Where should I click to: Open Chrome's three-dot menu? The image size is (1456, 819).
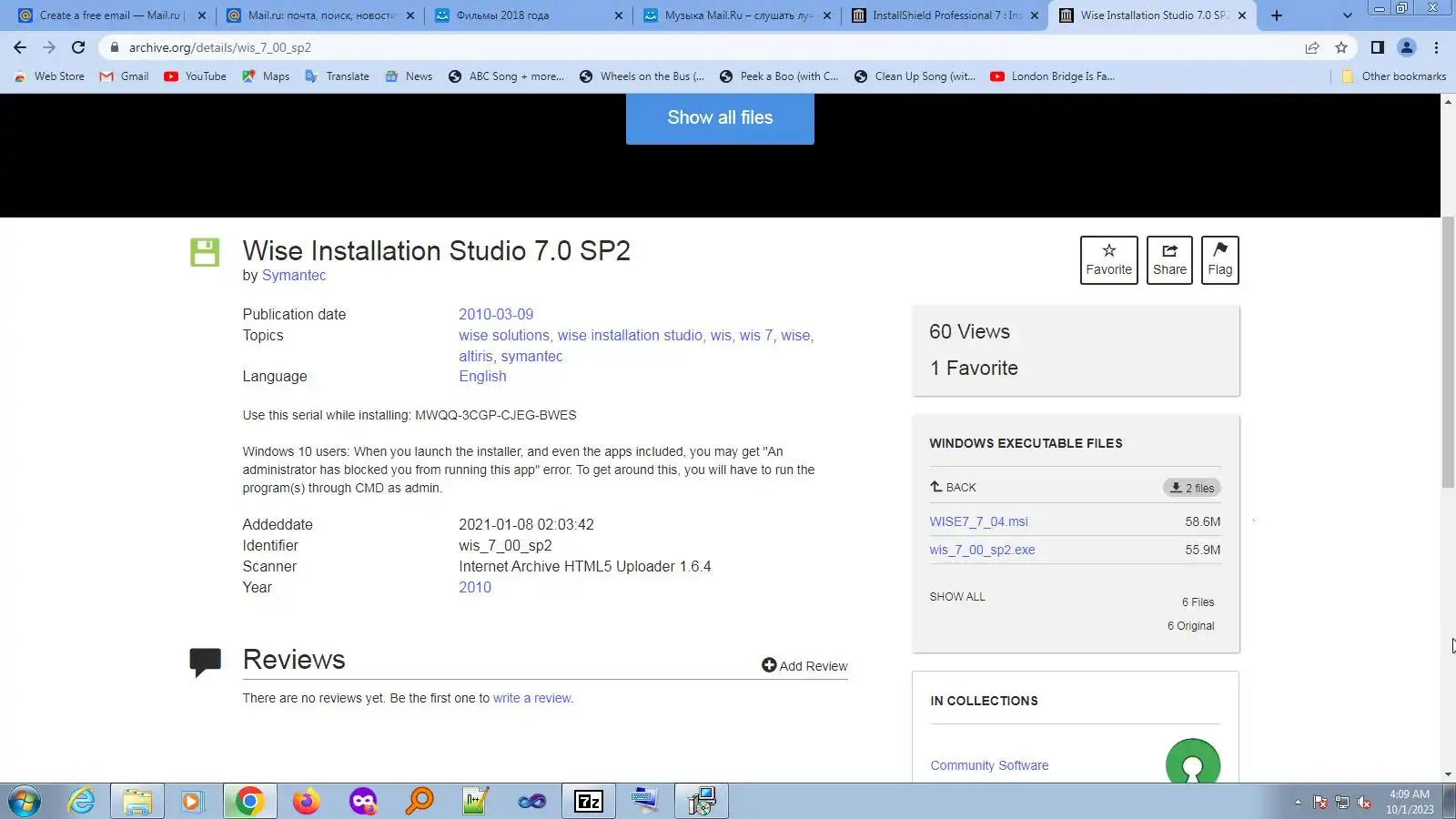[x=1436, y=47]
